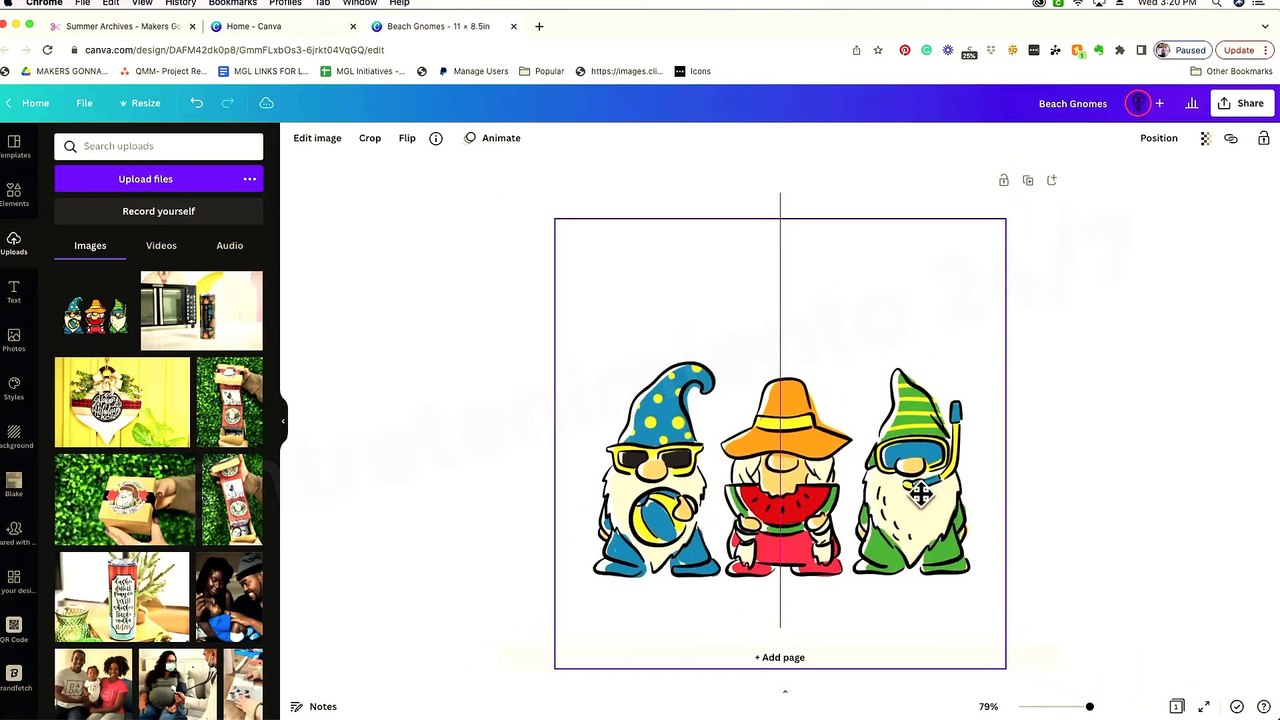Screen dimensions: 1280x720
Task: Click the Share button
Action: pyautogui.click(x=1240, y=103)
